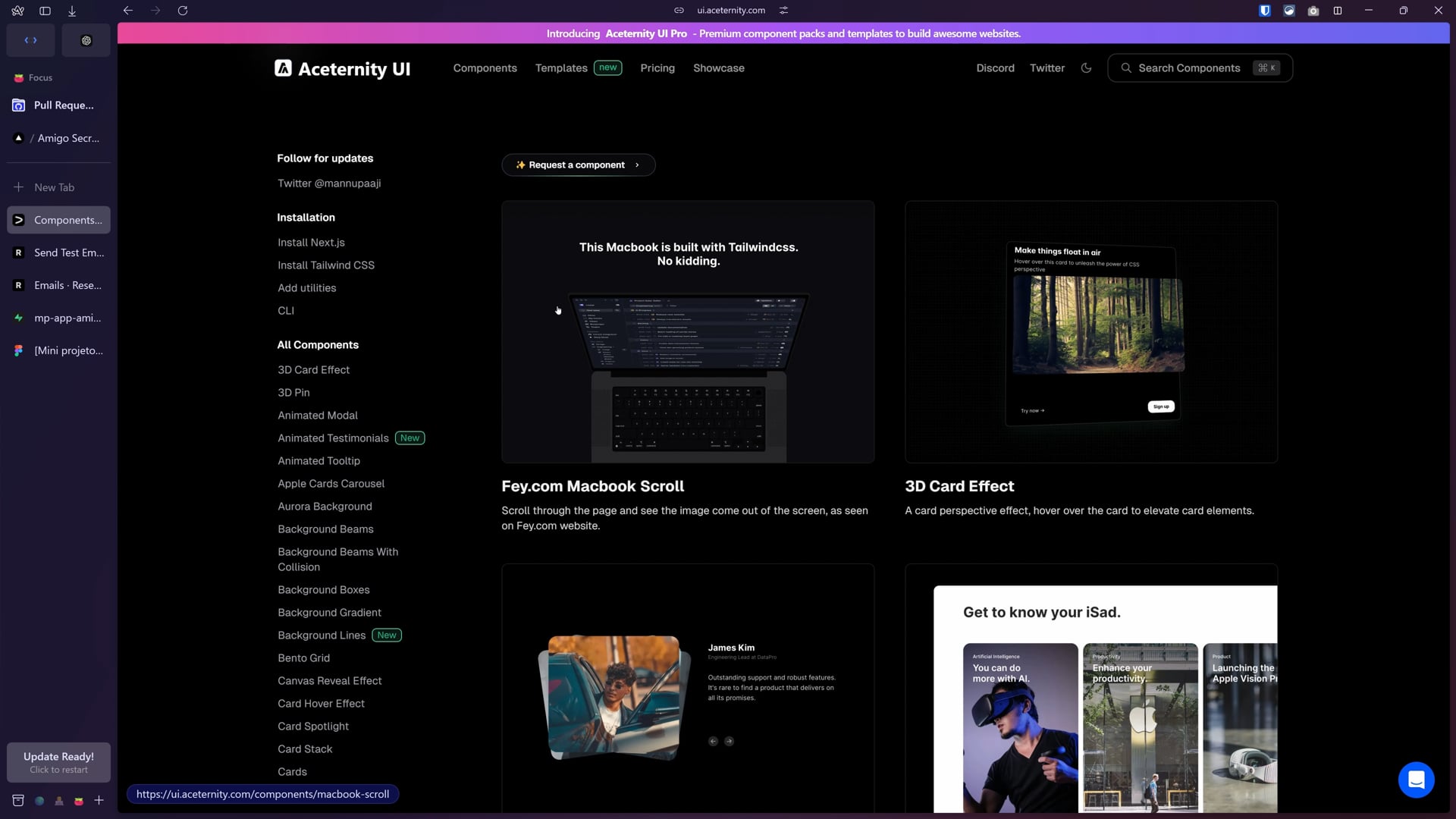Image resolution: width=1456 pixels, height=819 pixels.
Task: Click Update Ready restart button
Action: (58, 762)
